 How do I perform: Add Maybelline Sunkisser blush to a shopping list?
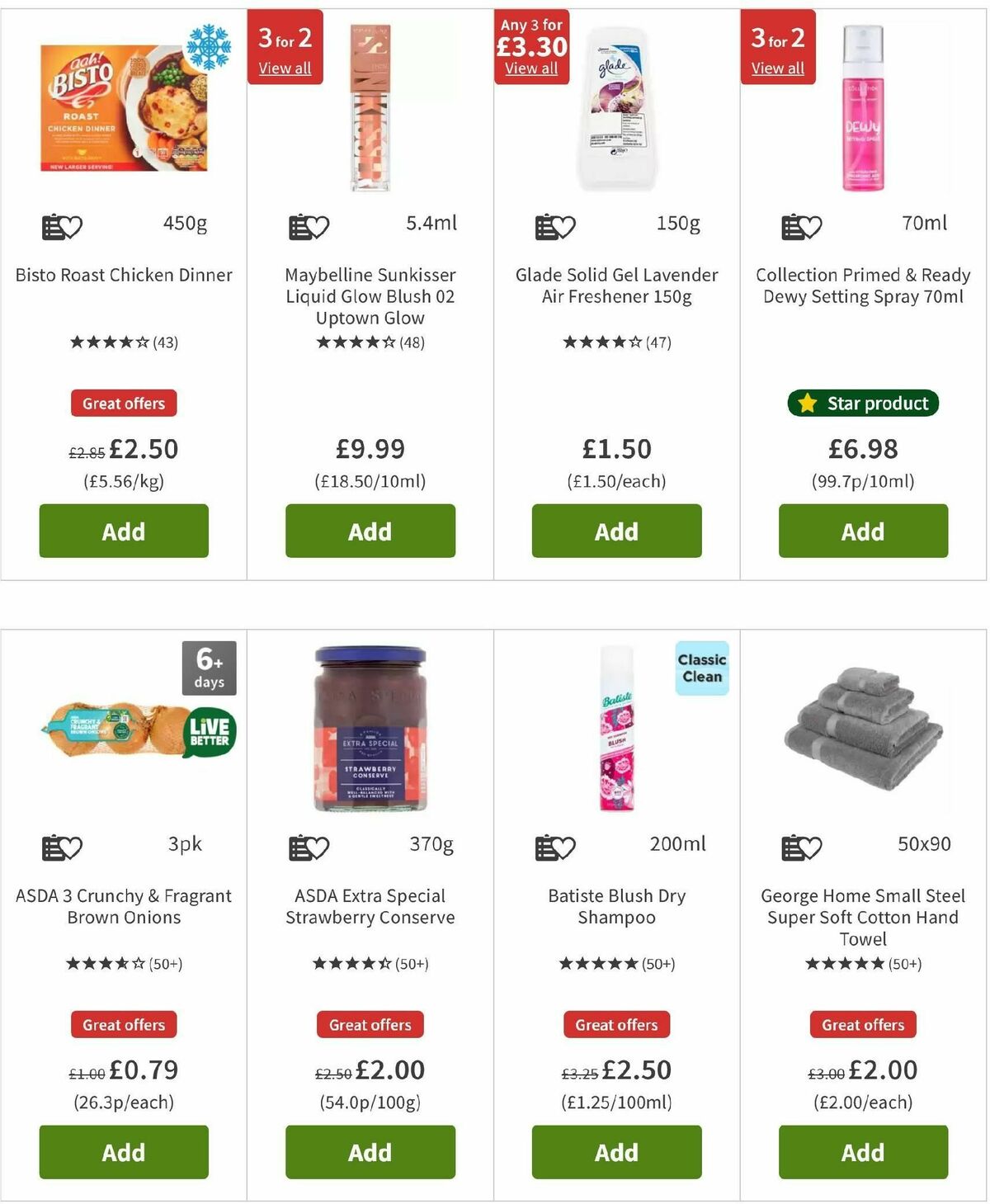301,223
